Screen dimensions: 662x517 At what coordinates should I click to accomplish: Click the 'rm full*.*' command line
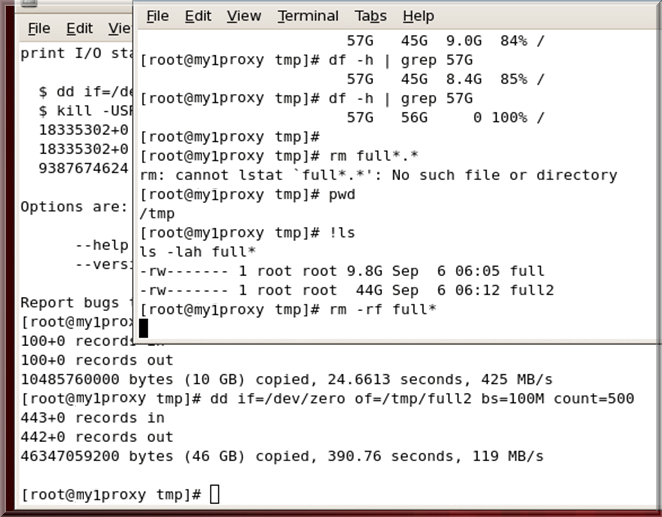point(279,156)
